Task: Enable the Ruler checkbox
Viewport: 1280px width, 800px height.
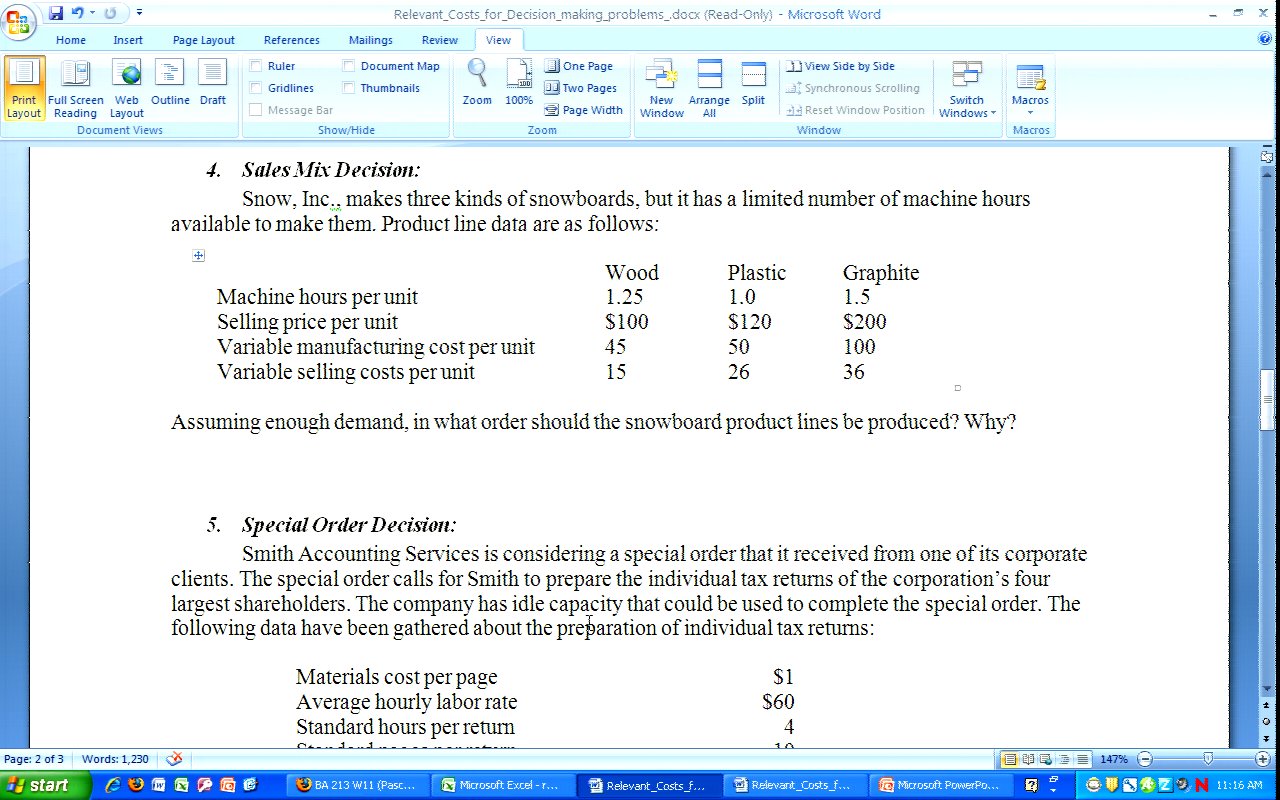Action: click(x=256, y=66)
